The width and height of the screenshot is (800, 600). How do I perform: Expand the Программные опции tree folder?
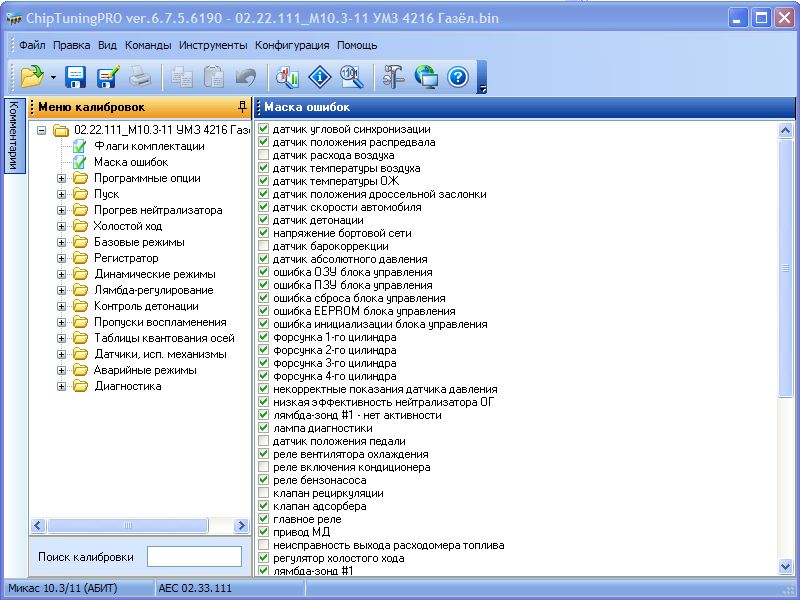(x=62, y=178)
